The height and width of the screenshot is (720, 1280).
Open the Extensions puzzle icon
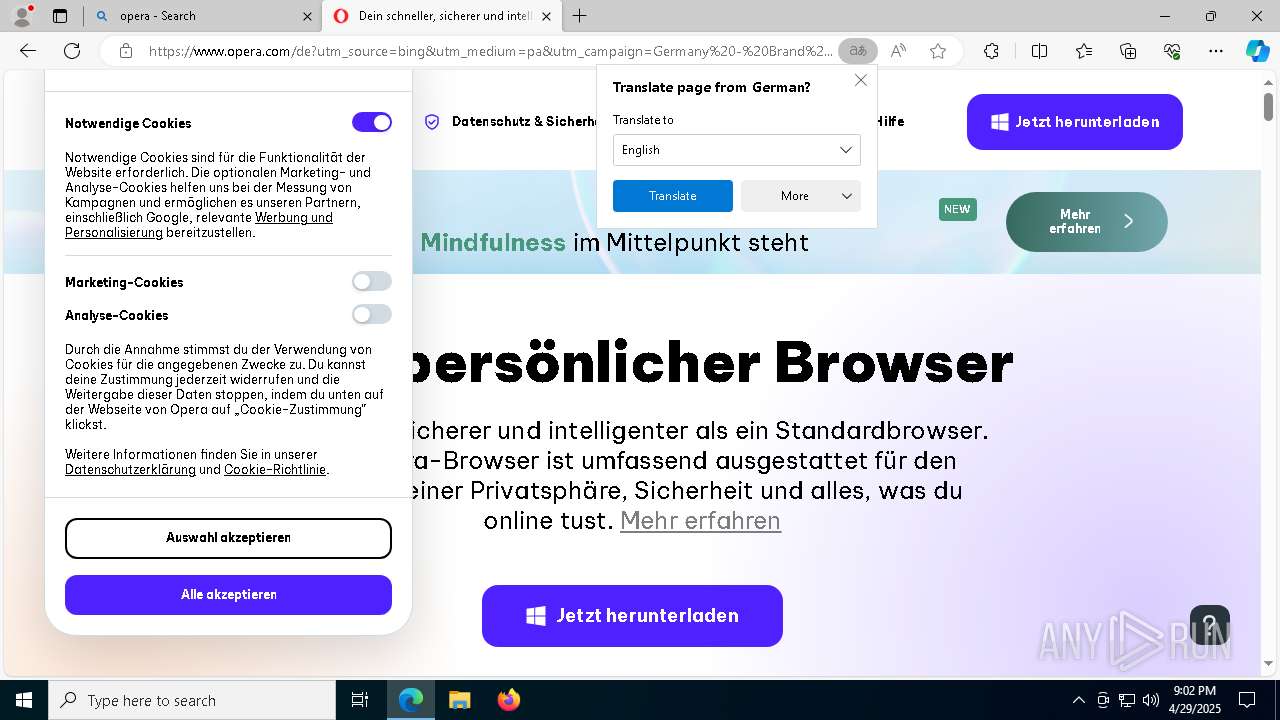[991, 51]
